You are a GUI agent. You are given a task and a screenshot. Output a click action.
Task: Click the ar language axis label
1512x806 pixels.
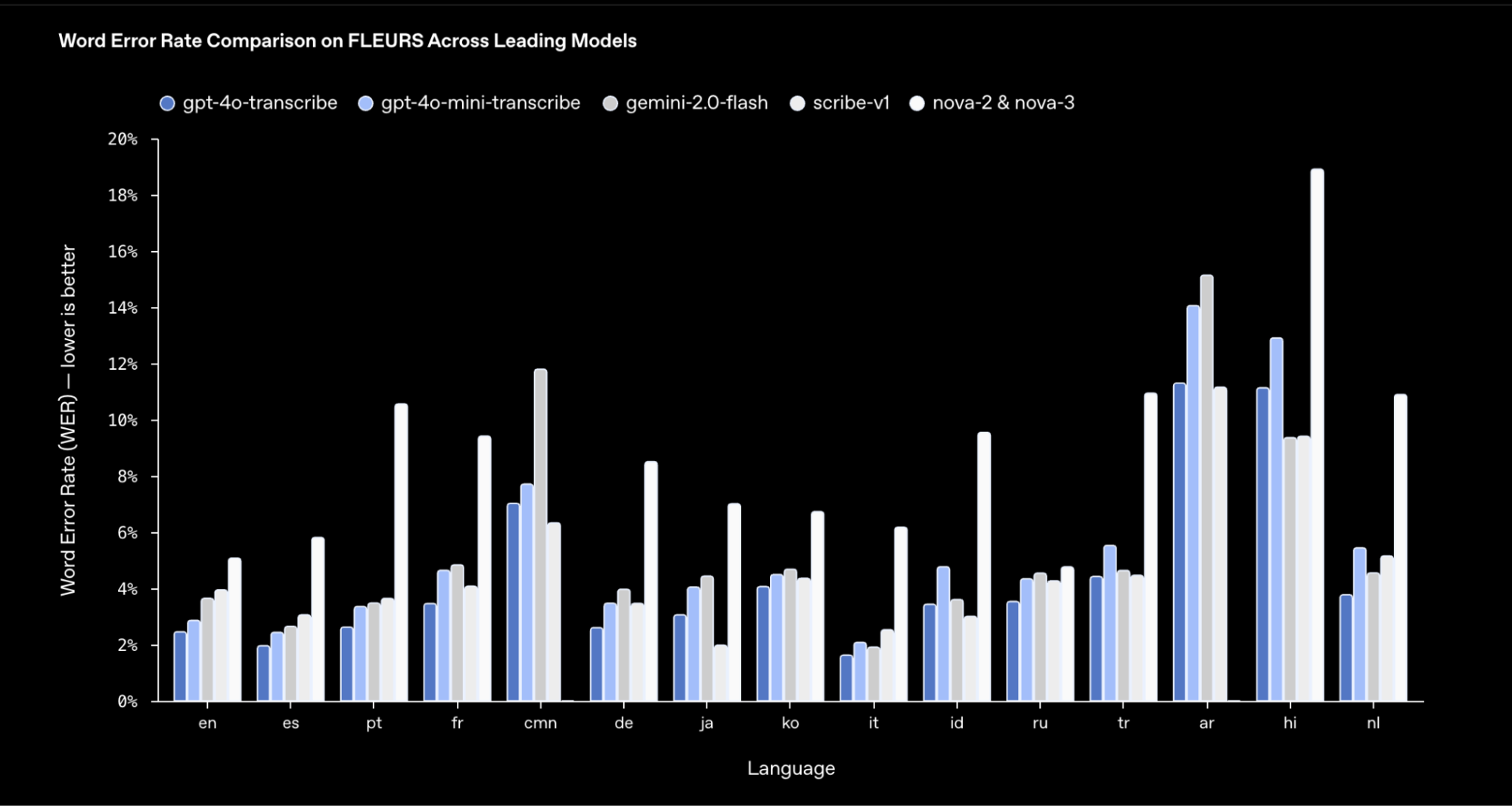[1206, 724]
